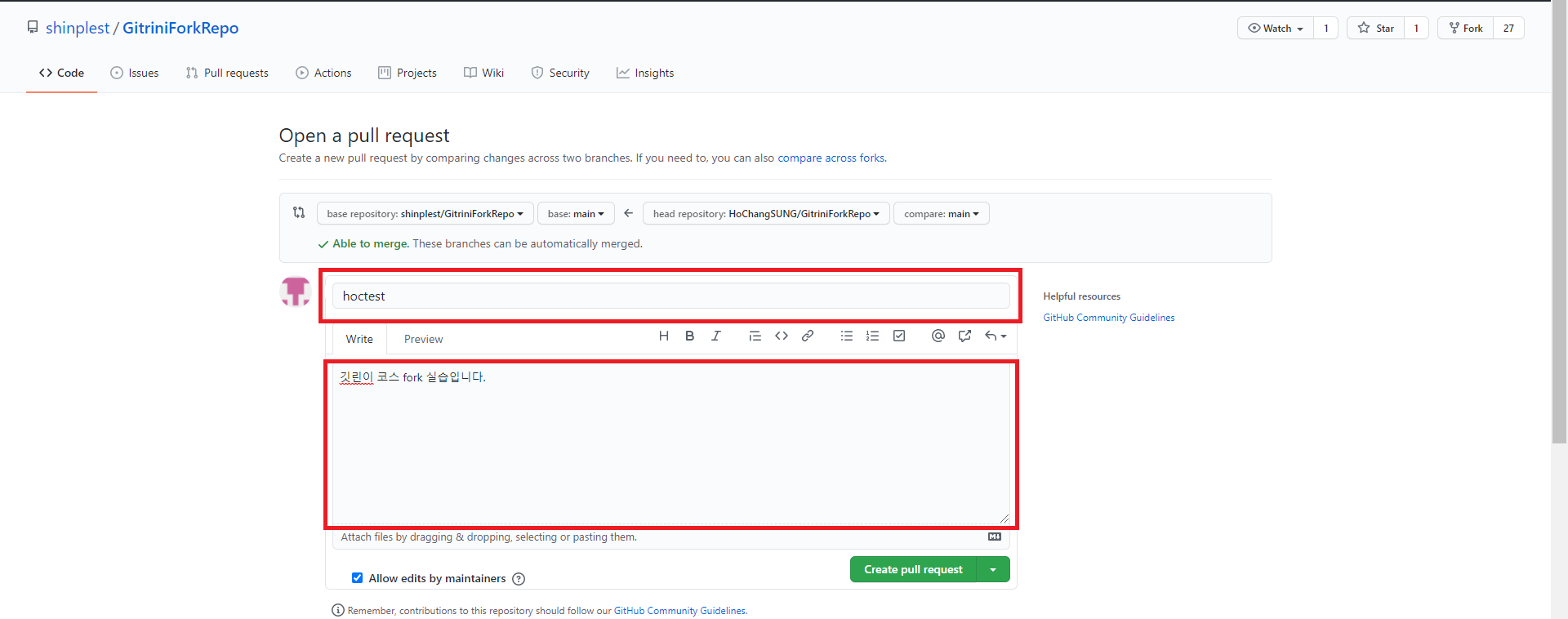Open the Projects tab
This screenshot has width=1568, height=619.
(408, 73)
